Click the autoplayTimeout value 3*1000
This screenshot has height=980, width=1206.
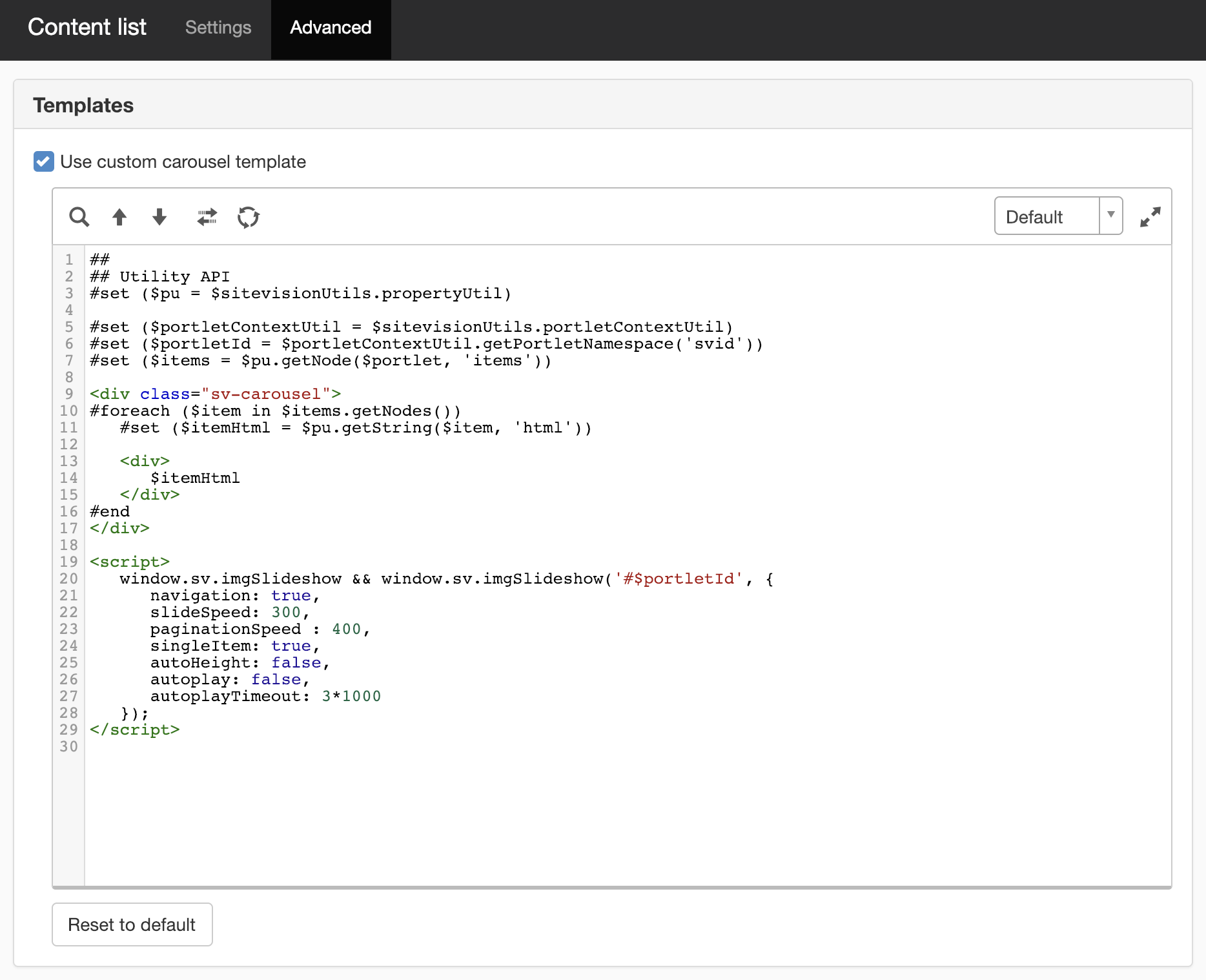click(351, 696)
